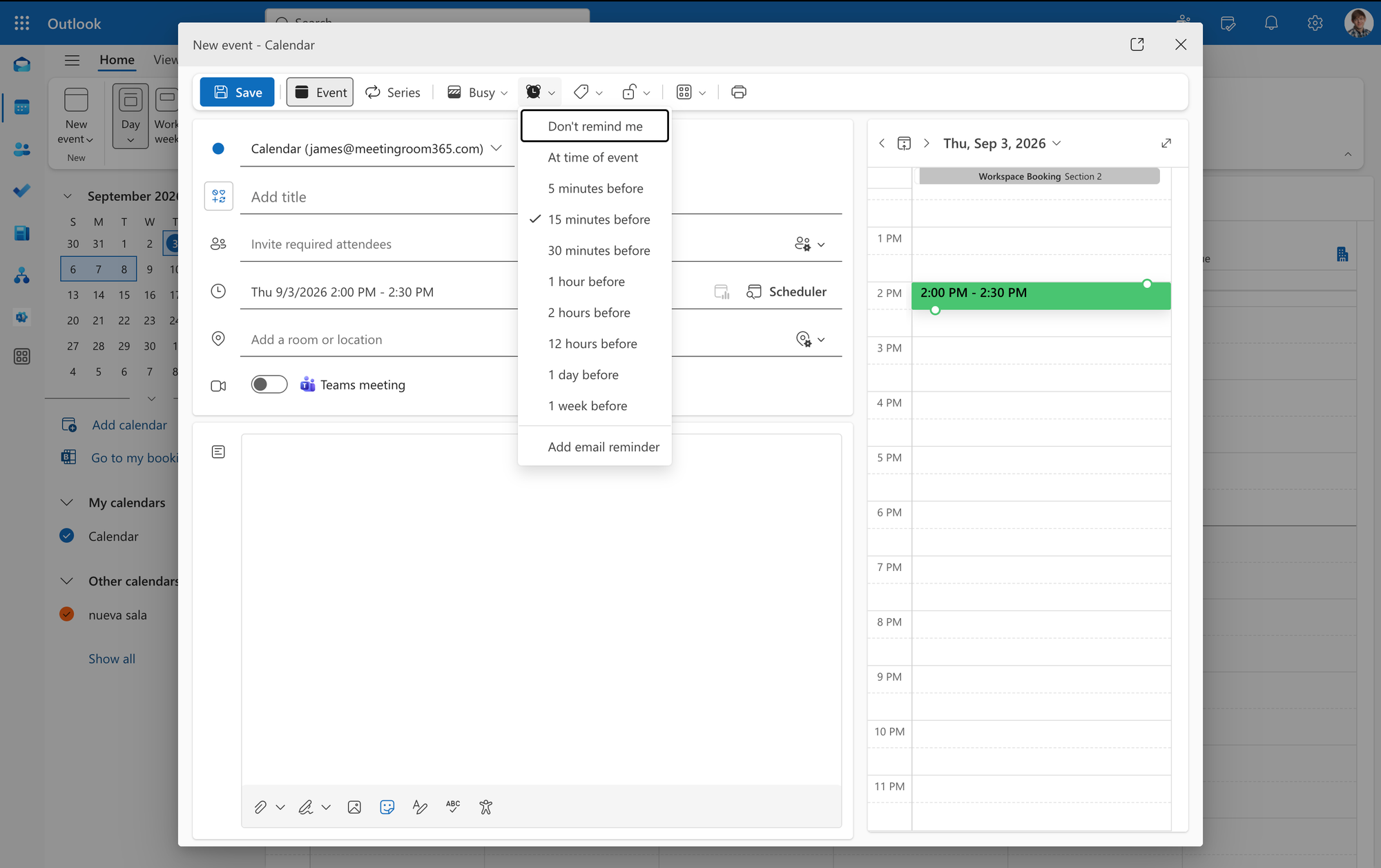
Task: Open the org chart app in sidebar
Action: point(22,275)
